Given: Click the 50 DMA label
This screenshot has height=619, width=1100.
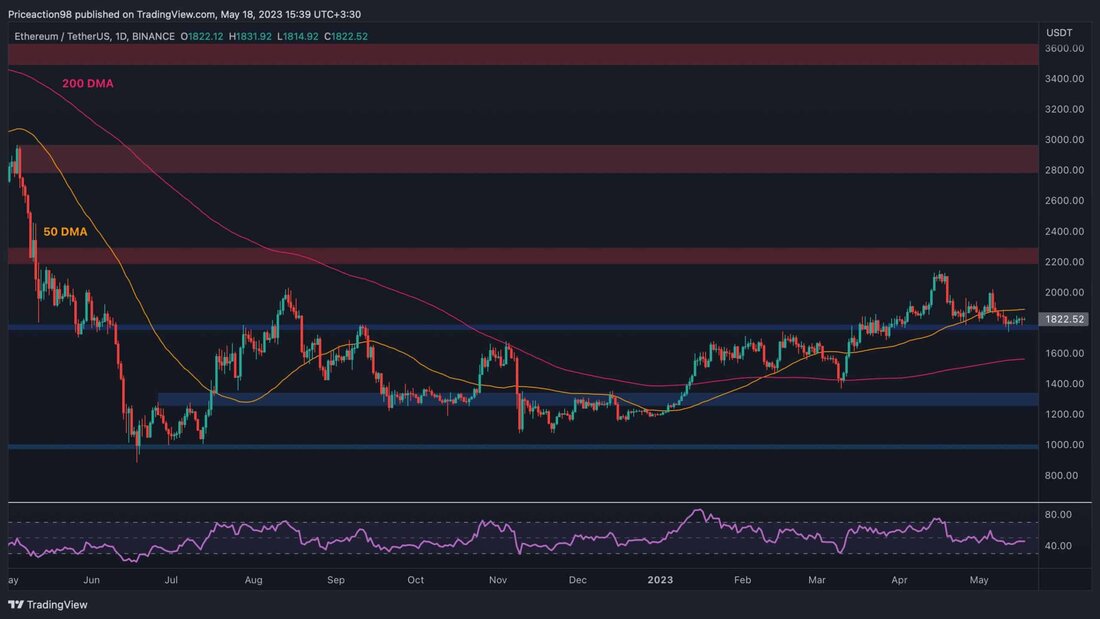Looking at the screenshot, I should [65, 232].
